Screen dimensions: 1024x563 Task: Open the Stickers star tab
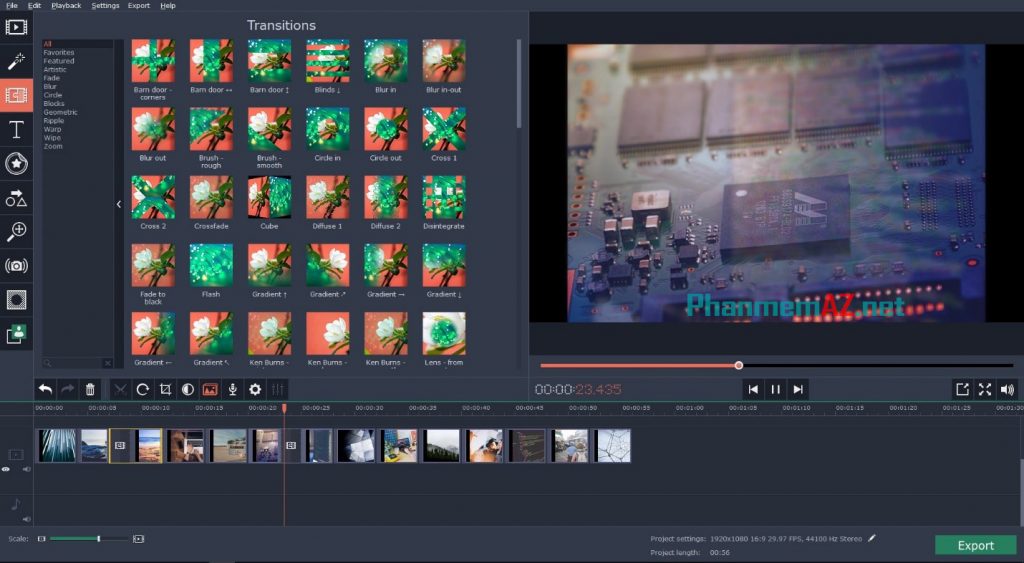pos(16,163)
